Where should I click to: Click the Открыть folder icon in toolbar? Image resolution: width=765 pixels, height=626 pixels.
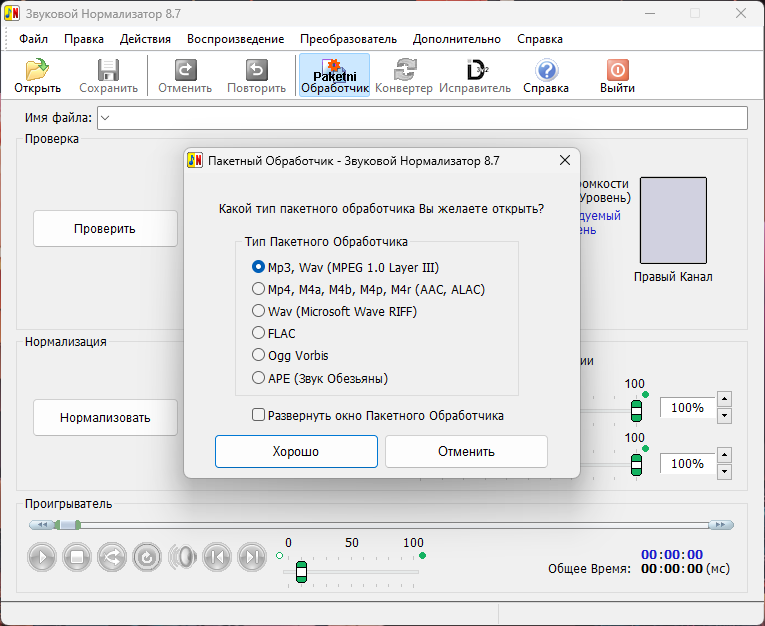(37, 70)
